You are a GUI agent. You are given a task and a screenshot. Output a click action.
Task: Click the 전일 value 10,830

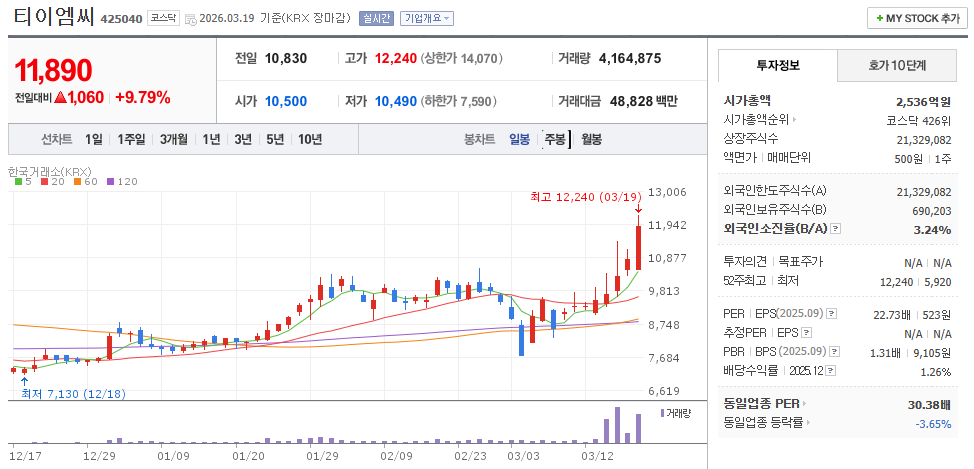pyautogui.click(x=286, y=59)
